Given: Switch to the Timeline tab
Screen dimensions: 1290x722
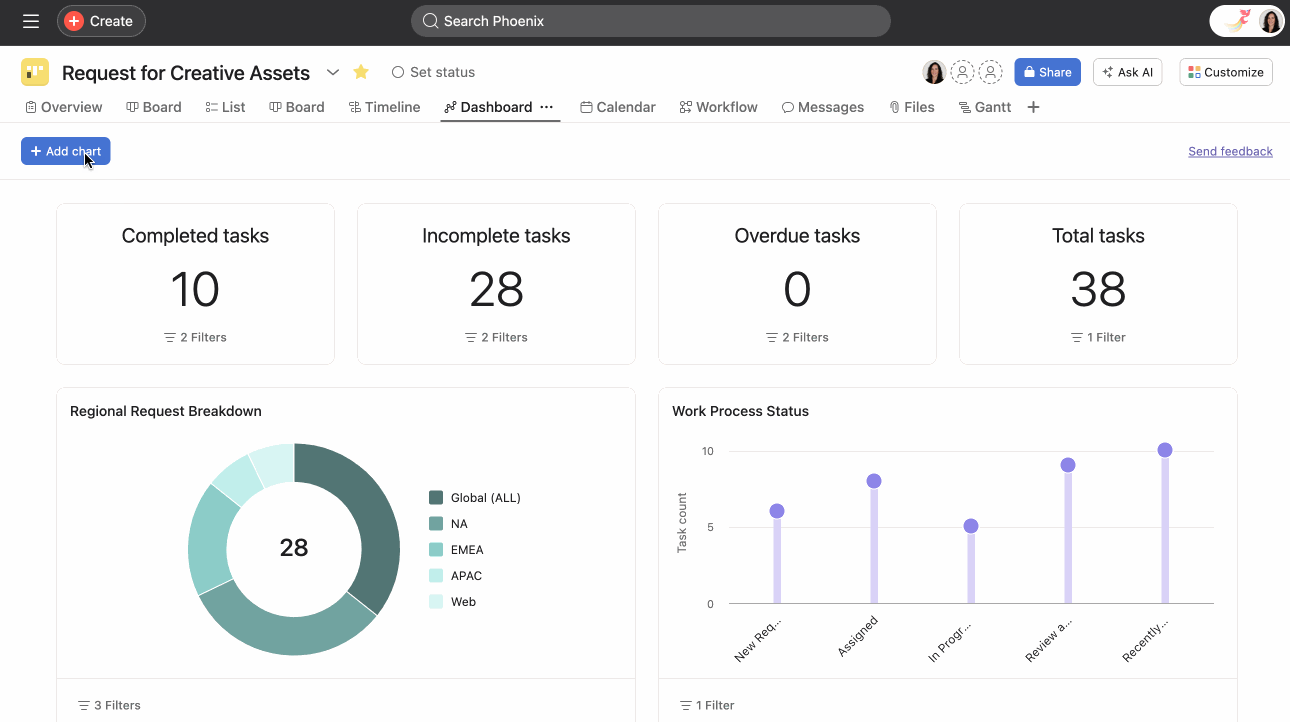Looking at the screenshot, I should [385, 106].
